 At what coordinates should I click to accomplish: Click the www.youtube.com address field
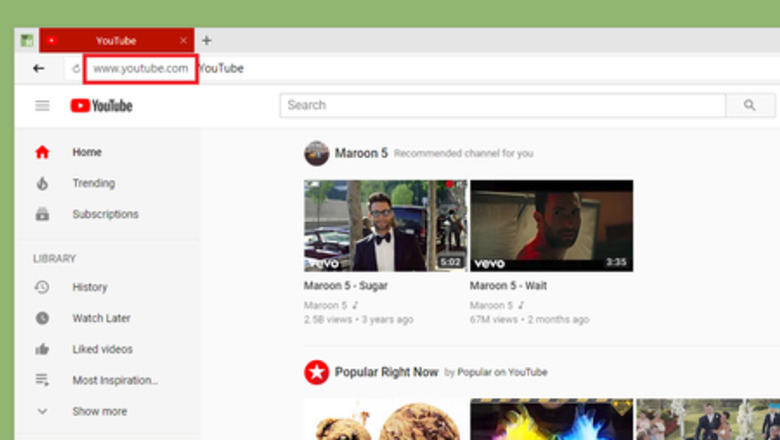[x=141, y=69]
